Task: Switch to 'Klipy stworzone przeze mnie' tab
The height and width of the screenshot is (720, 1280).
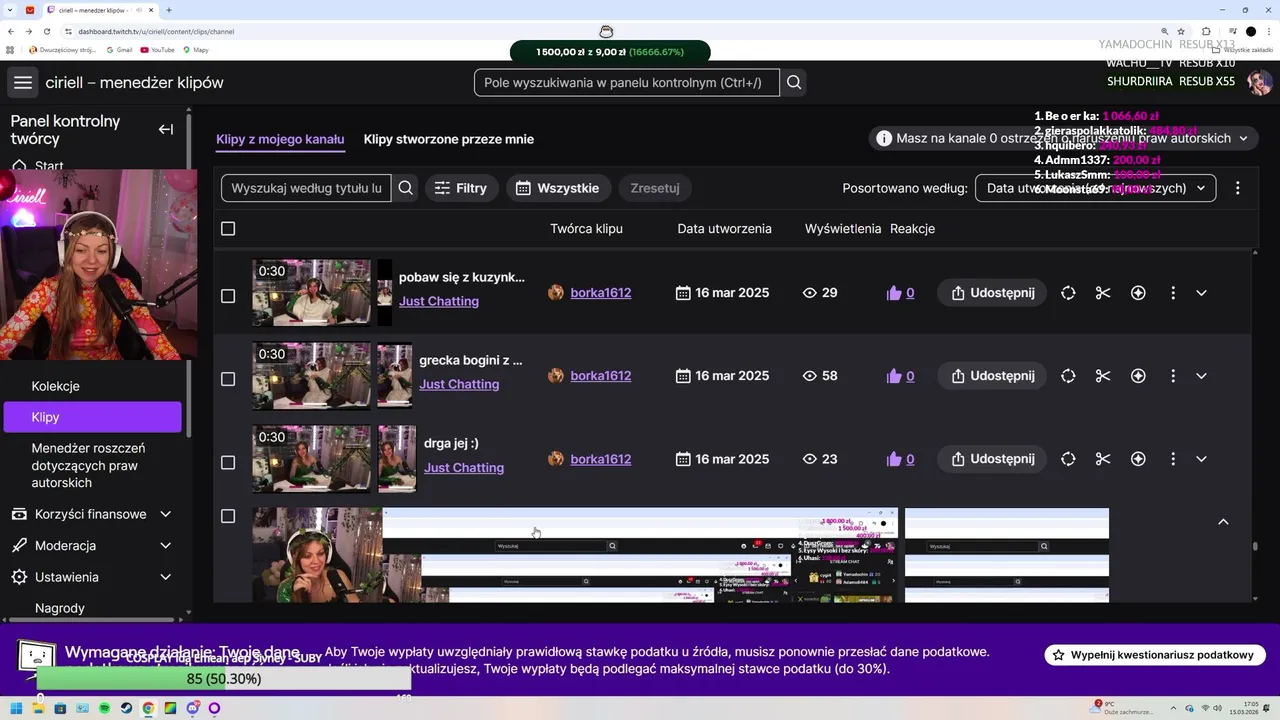Action: pos(449,140)
